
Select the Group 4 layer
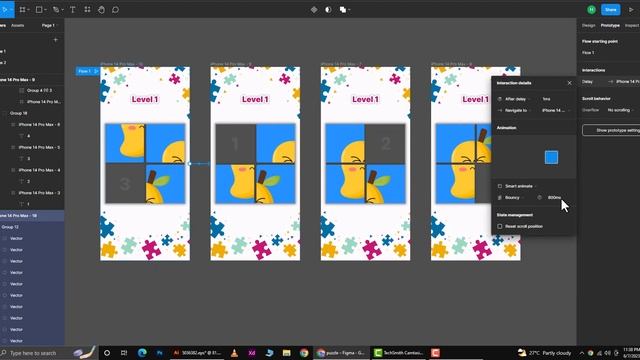pyautogui.click(x=39, y=91)
